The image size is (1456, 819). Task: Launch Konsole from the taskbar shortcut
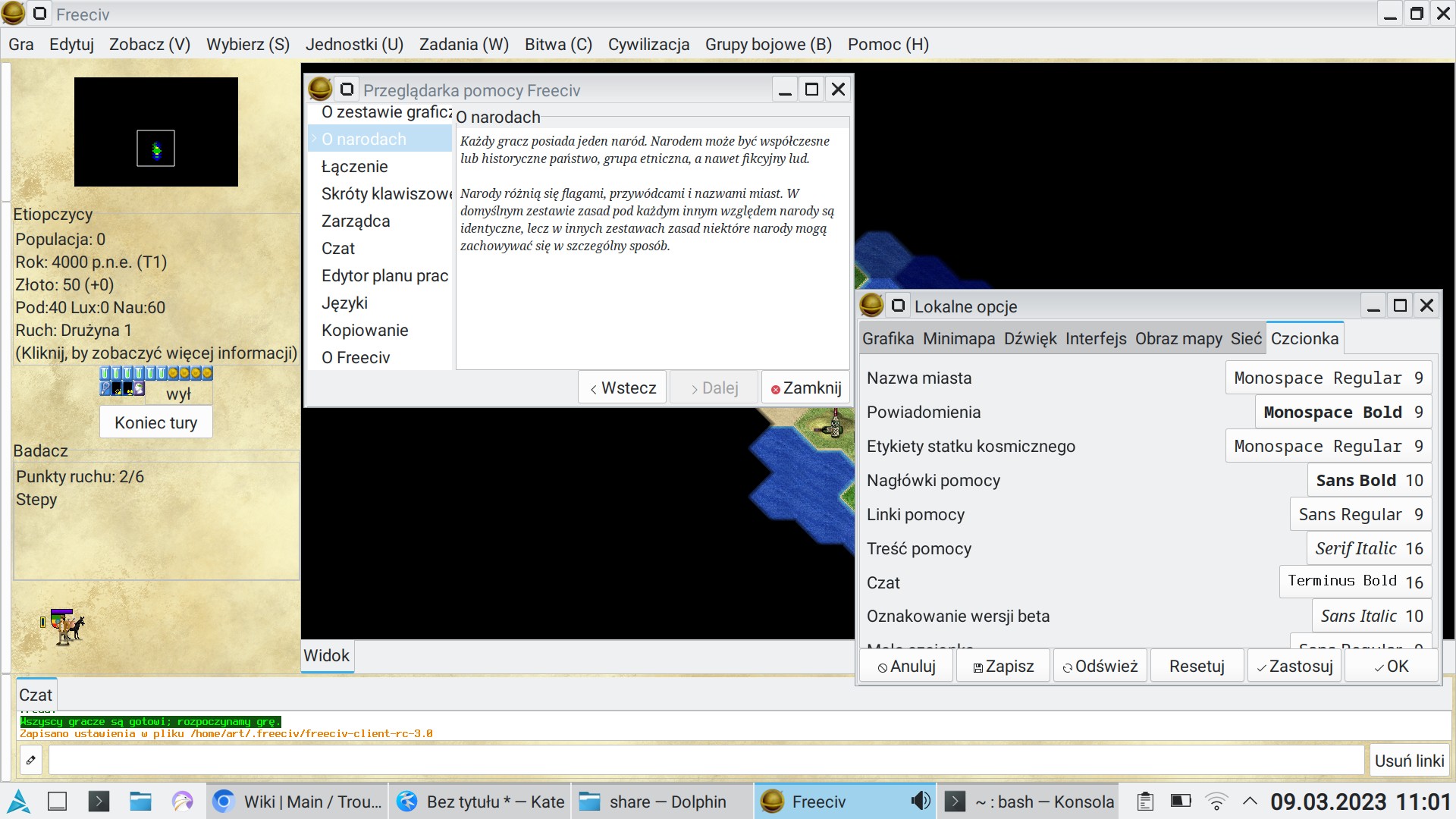click(99, 802)
